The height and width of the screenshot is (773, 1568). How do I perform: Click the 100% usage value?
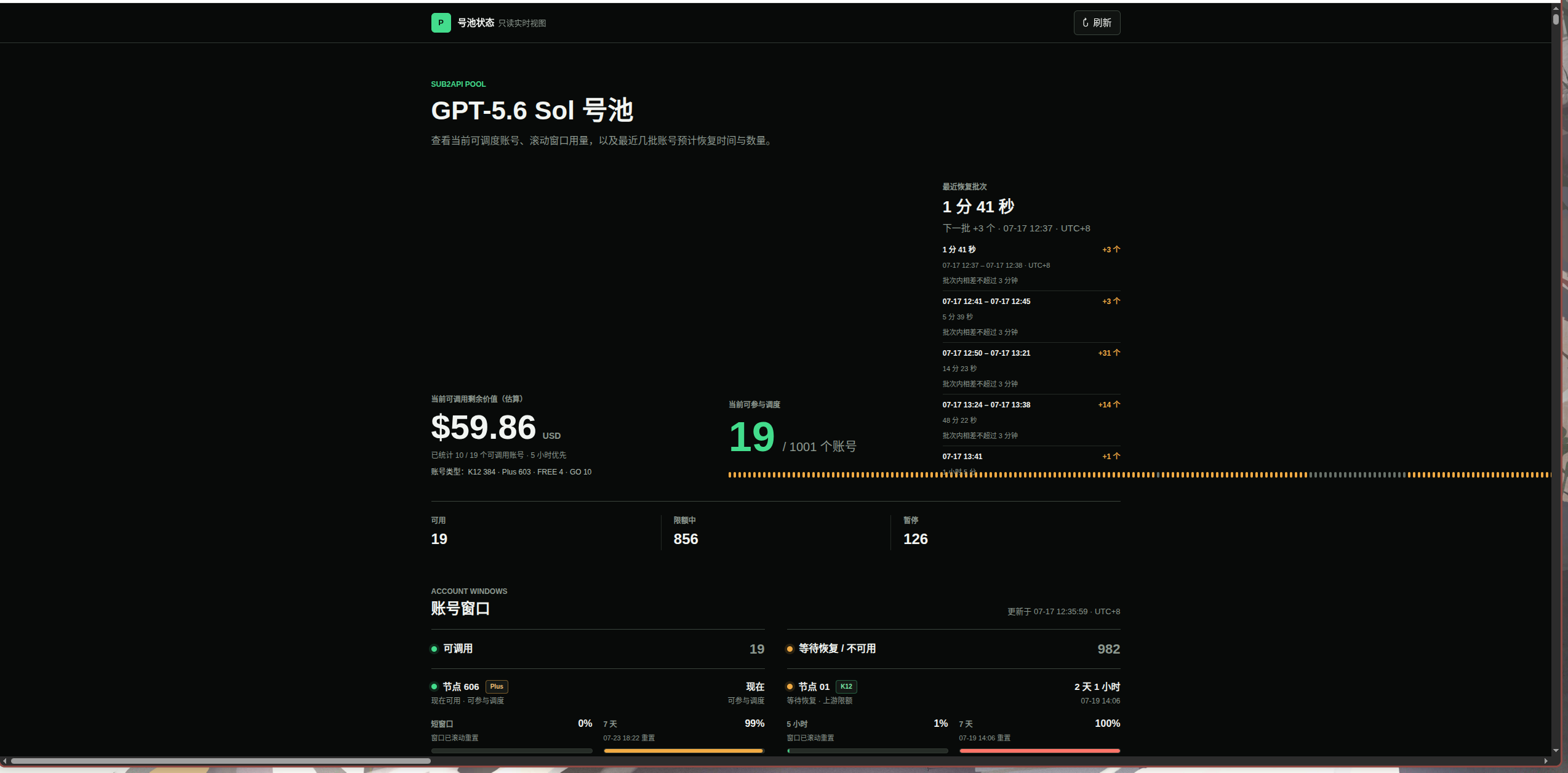[x=1108, y=724]
